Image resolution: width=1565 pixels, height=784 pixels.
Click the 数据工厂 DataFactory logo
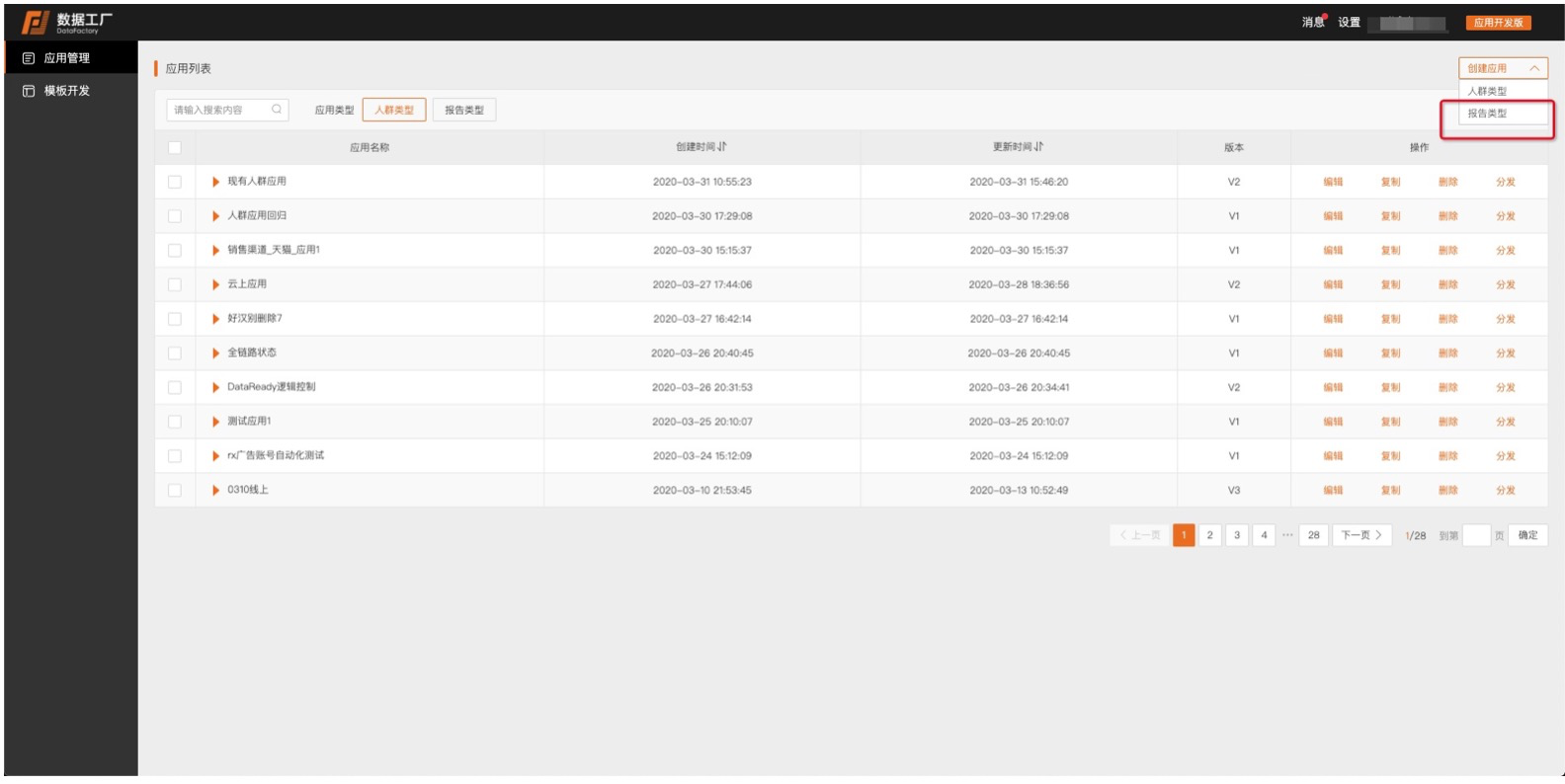[67, 22]
